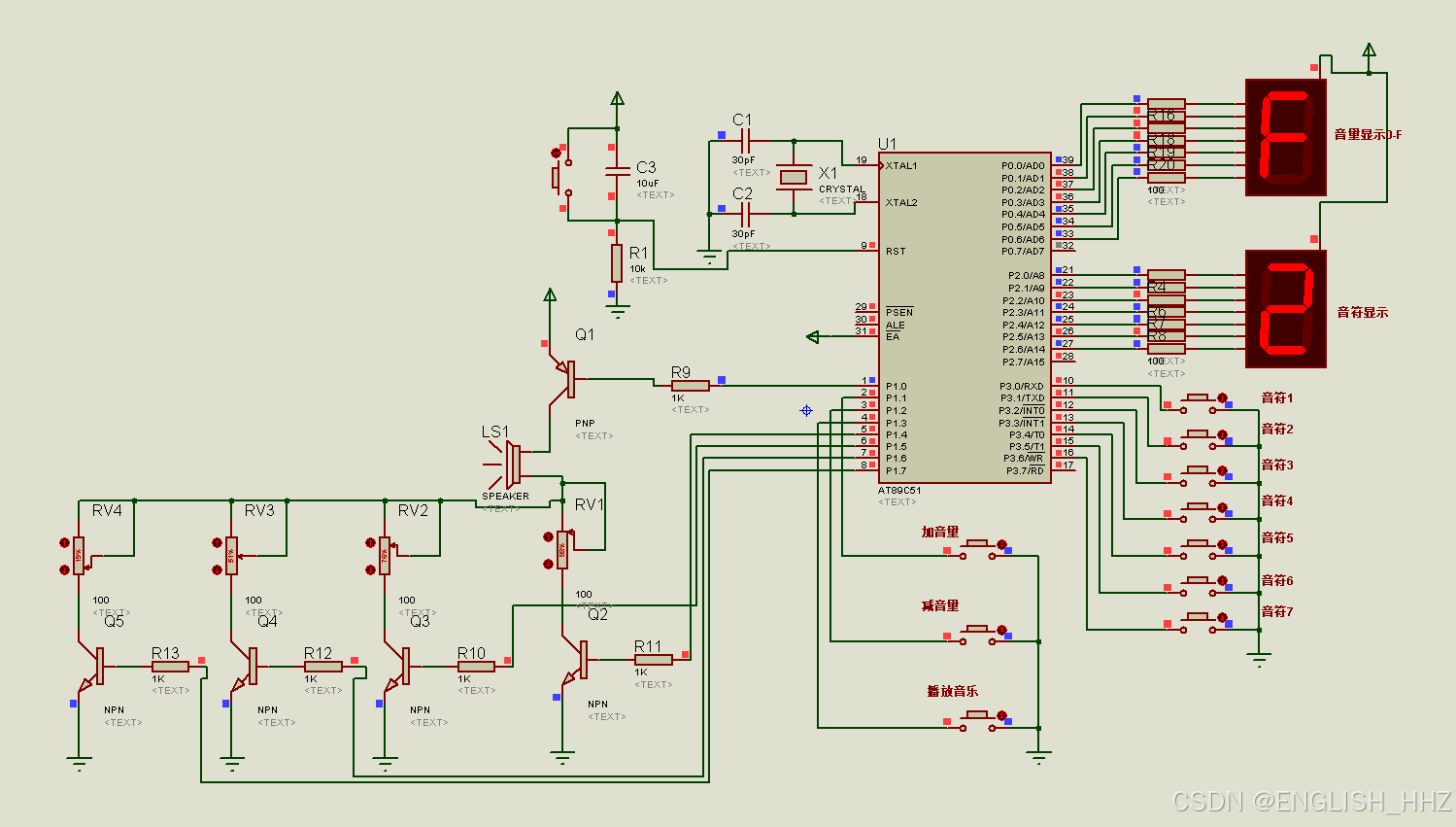Push the 音符4 note button switch
This screenshot has width=1456, height=827.
[1197, 510]
